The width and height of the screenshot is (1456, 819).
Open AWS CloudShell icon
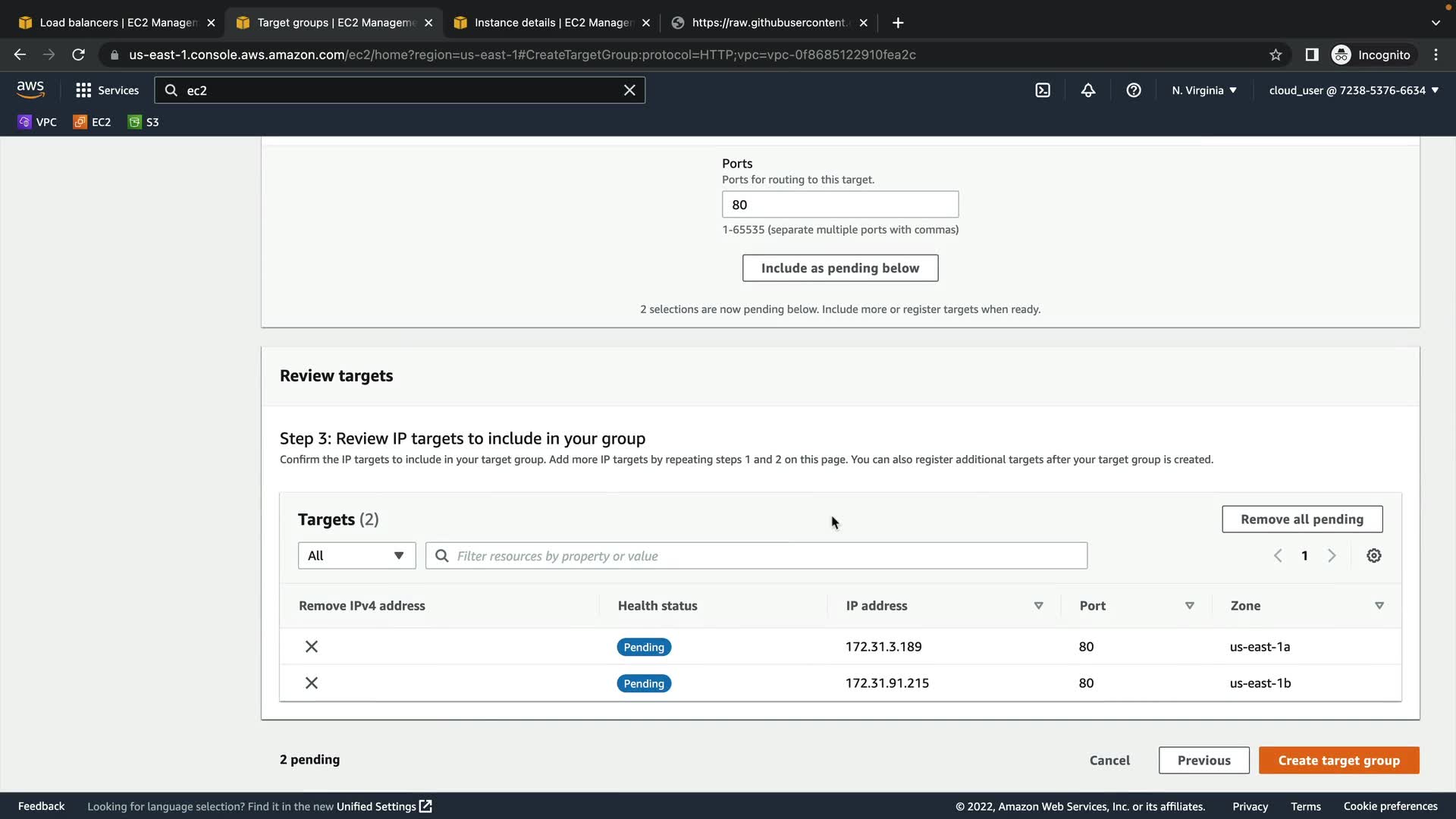1043,90
